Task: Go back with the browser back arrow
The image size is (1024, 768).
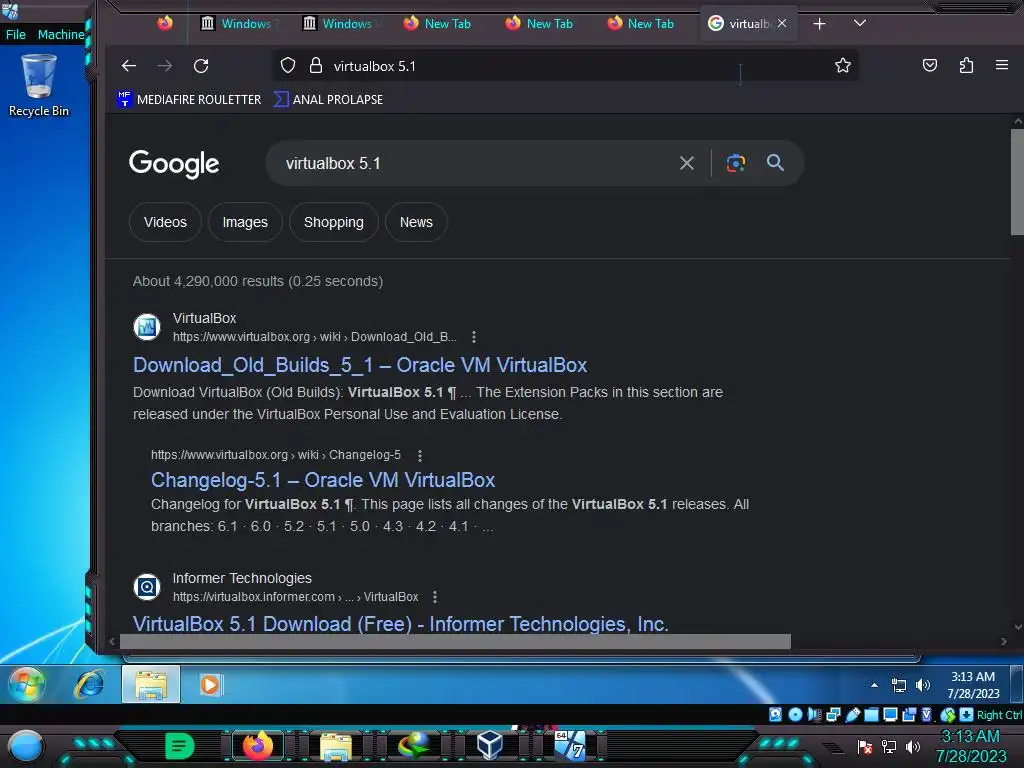Action: [129, 66]
